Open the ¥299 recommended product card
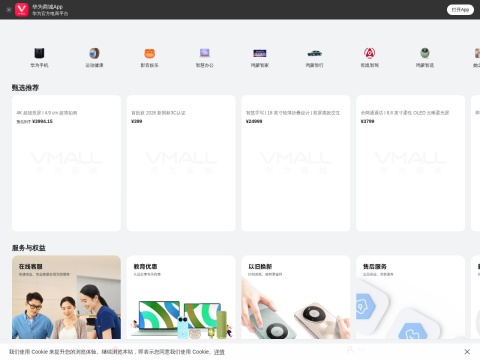Image resolution: width=480 pixels, height=360 pixels. (181, 163)
